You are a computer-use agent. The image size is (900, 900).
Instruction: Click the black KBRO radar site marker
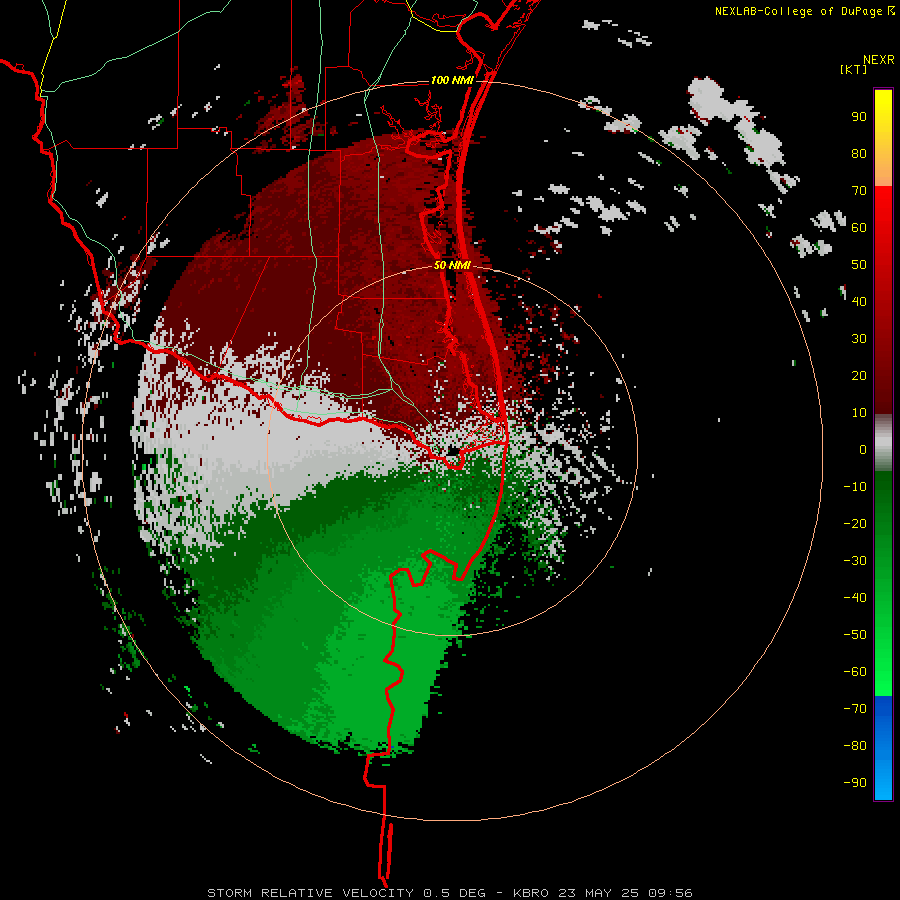(453, 452)
